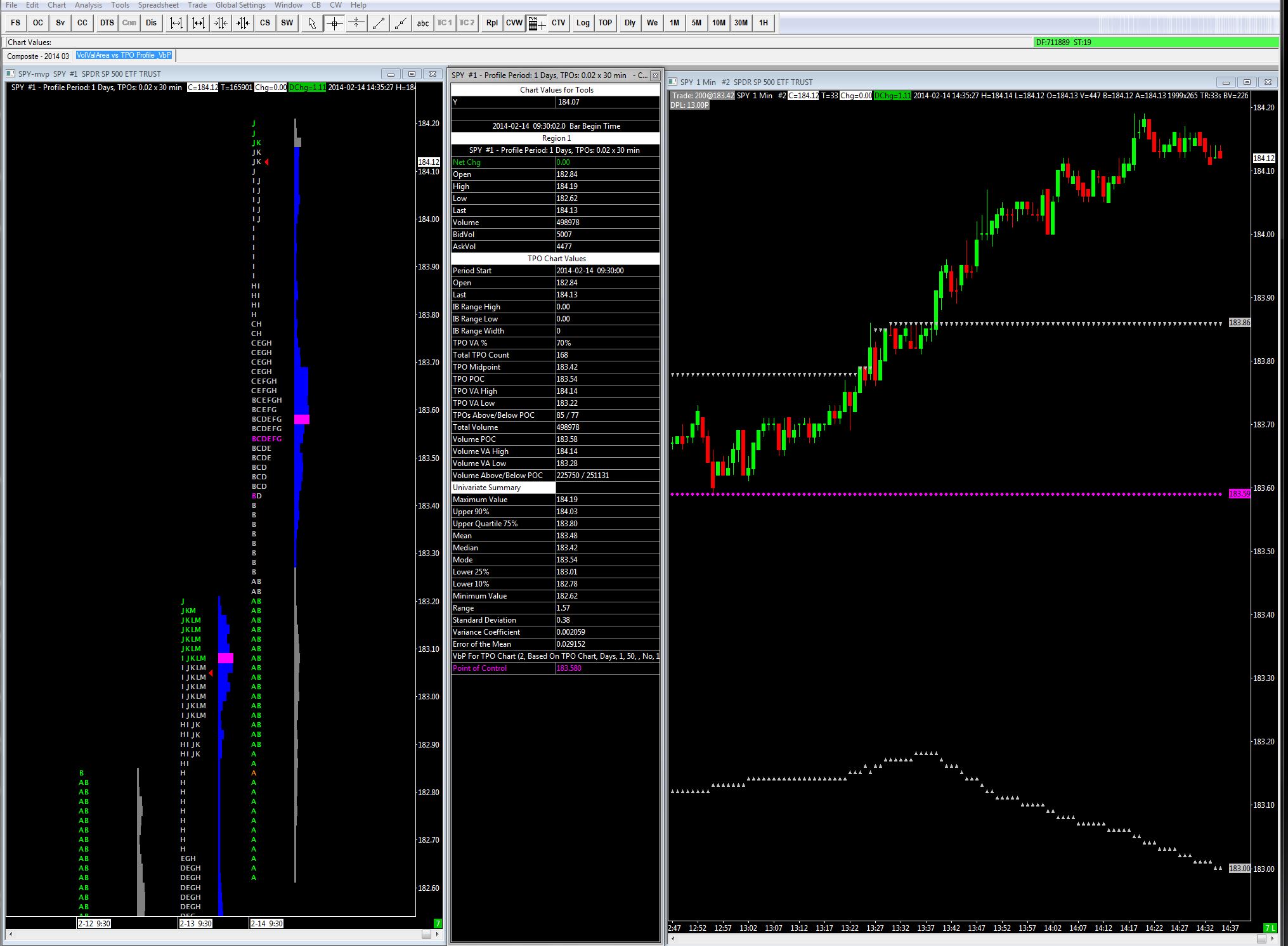Open the Analysis menu

[88, 5]
